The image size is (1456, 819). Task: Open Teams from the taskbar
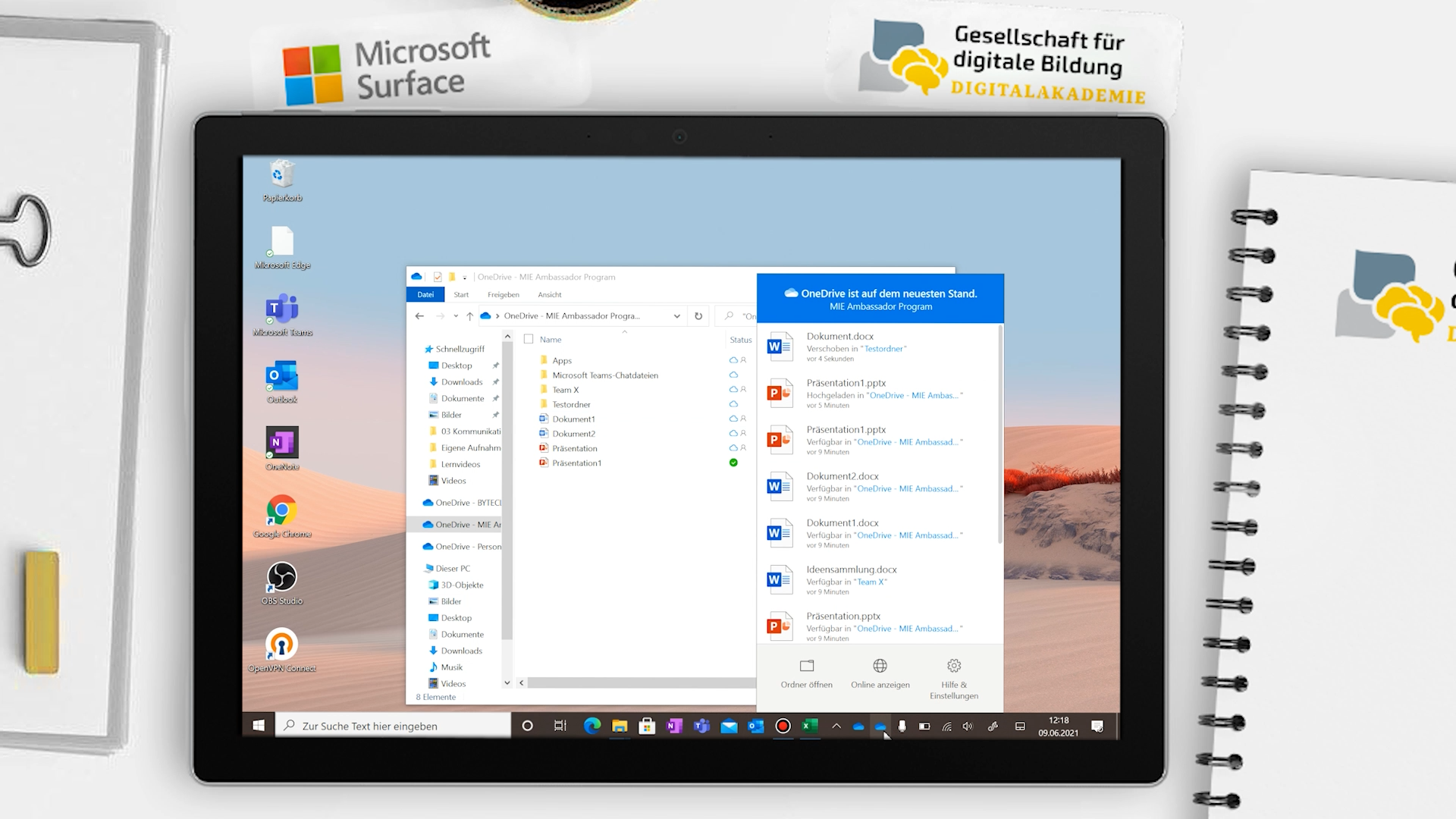701,726
